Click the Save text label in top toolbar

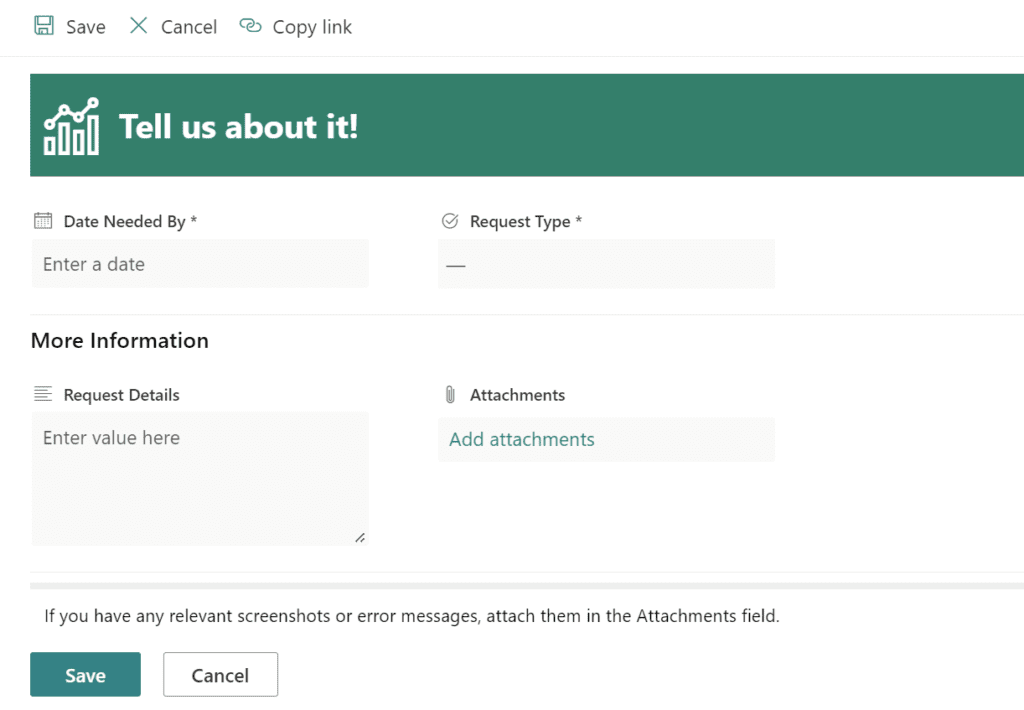pyautogui.click(x=86, y=27)
